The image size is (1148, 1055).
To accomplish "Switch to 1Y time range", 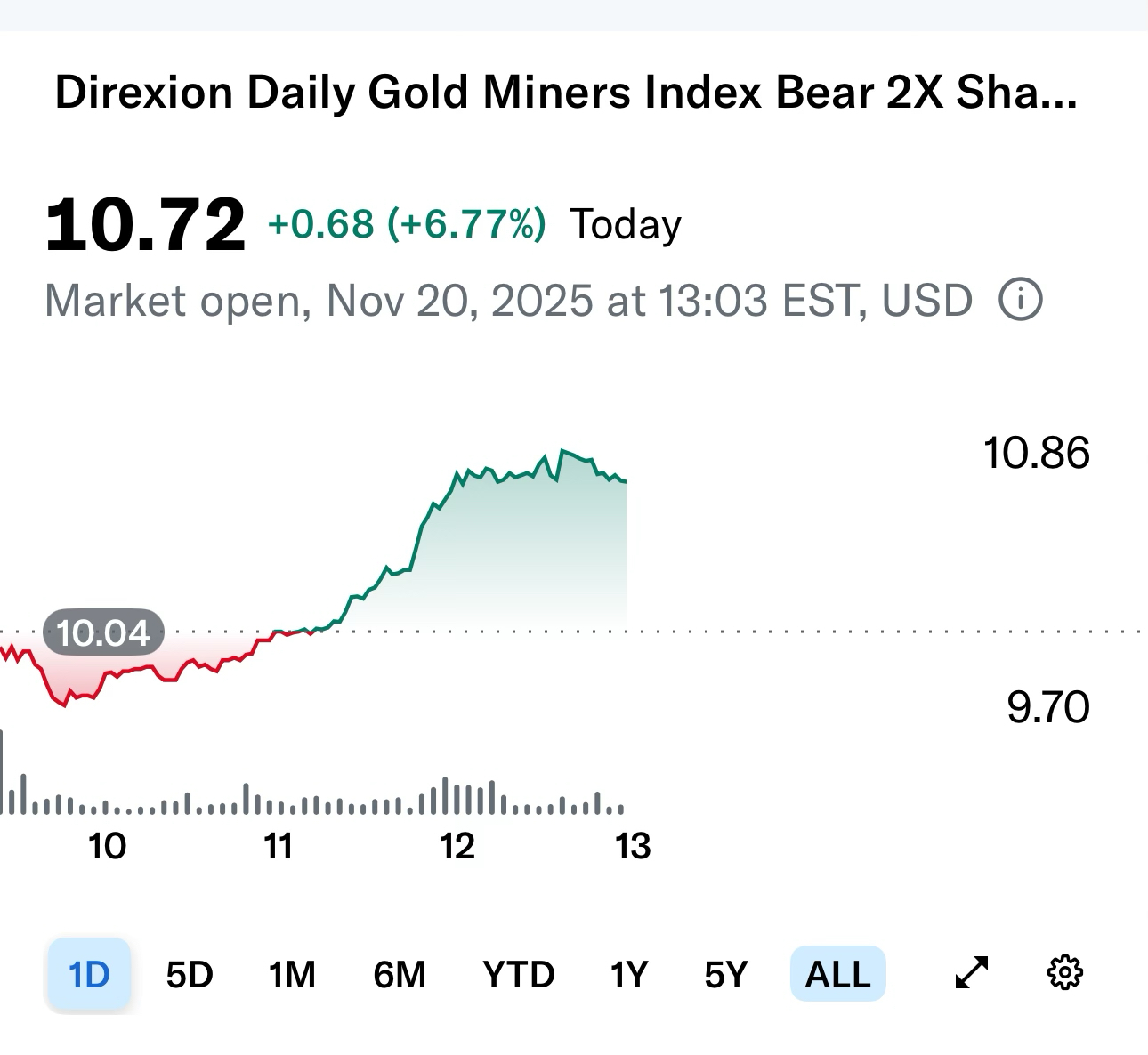I will (x=628, y=975).
